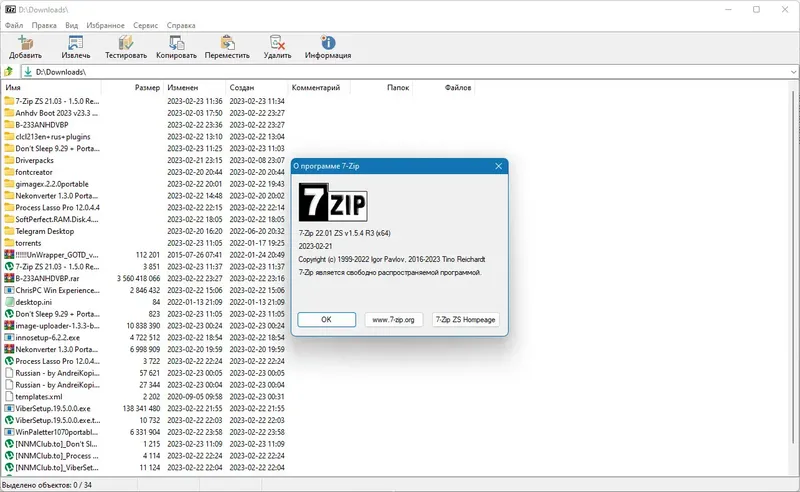The width and height of the screenshot is (800, 492).
Task: Go up one folder with green arrow icon
Action: (9, 72)
